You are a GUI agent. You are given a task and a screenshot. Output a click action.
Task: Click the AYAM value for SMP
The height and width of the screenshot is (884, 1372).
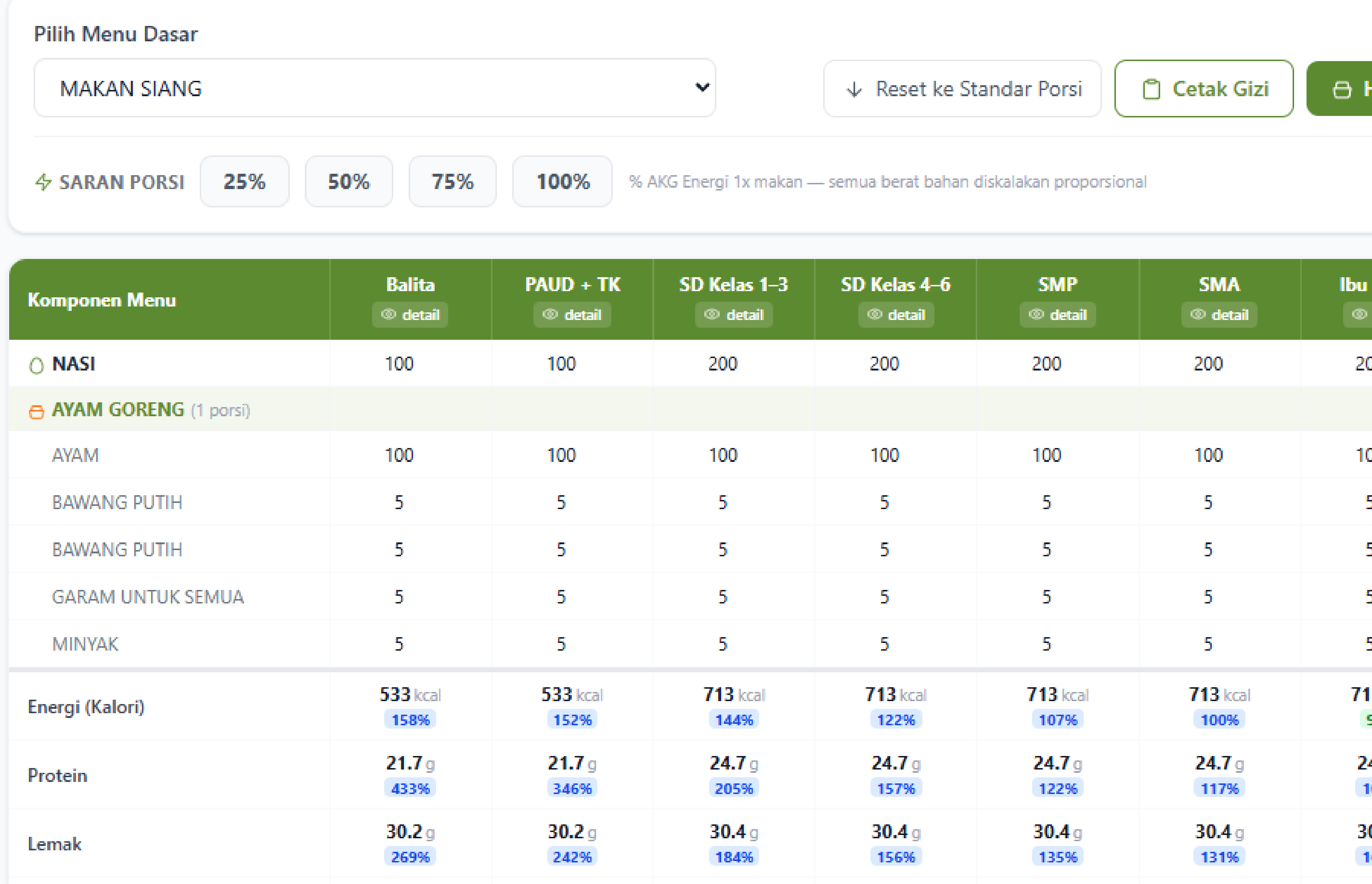1046,455
